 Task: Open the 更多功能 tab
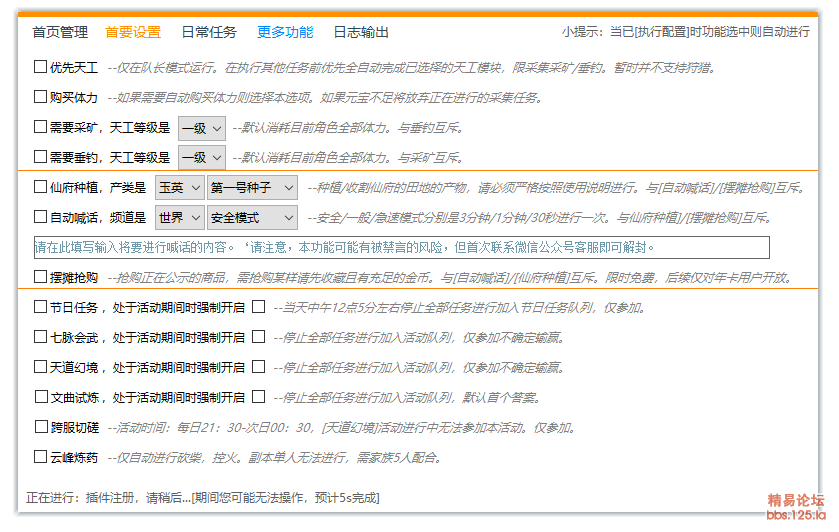pos(285,32)
